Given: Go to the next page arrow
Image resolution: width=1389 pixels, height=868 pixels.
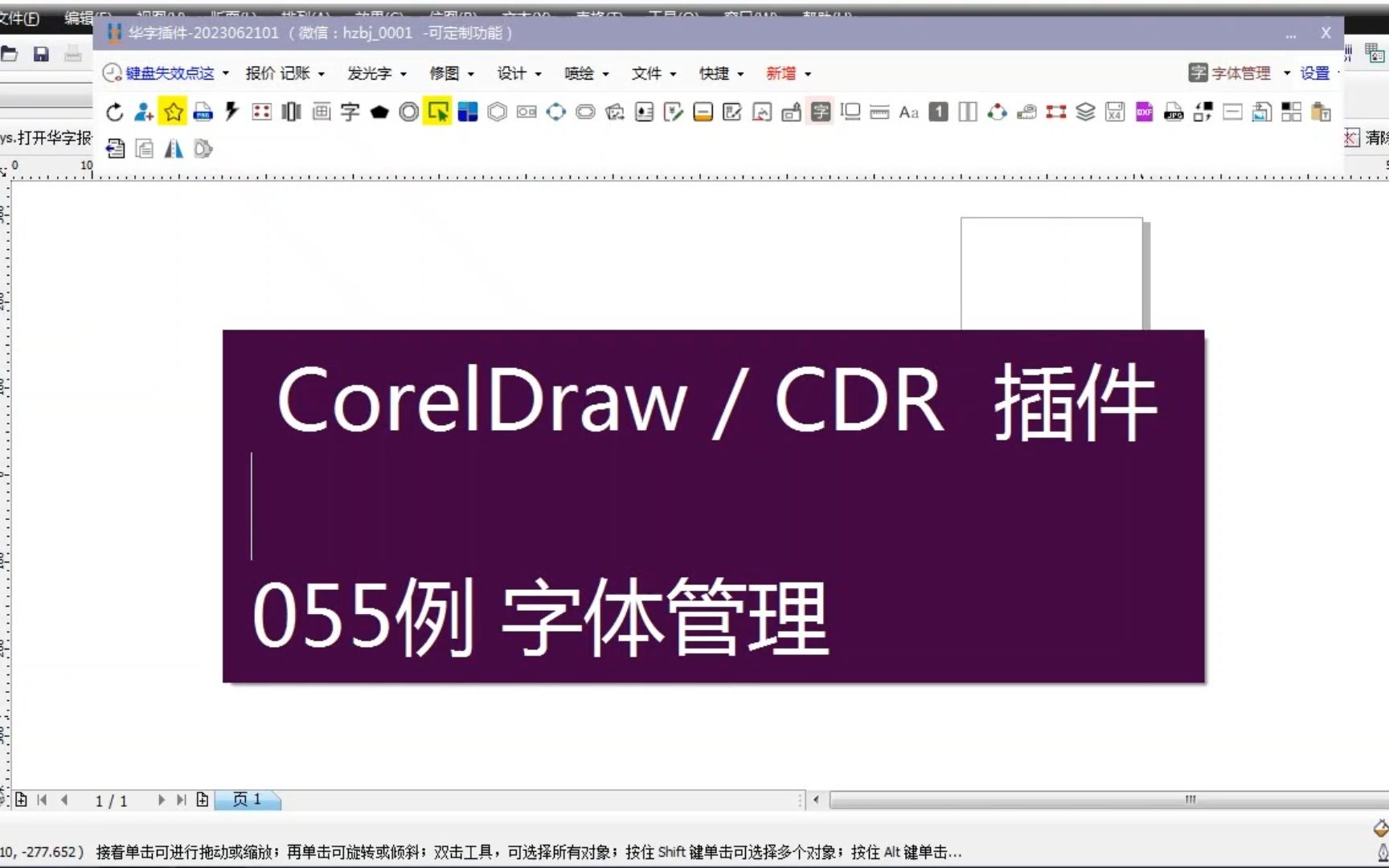Looking at the screenshot, I should pos(161,800).
